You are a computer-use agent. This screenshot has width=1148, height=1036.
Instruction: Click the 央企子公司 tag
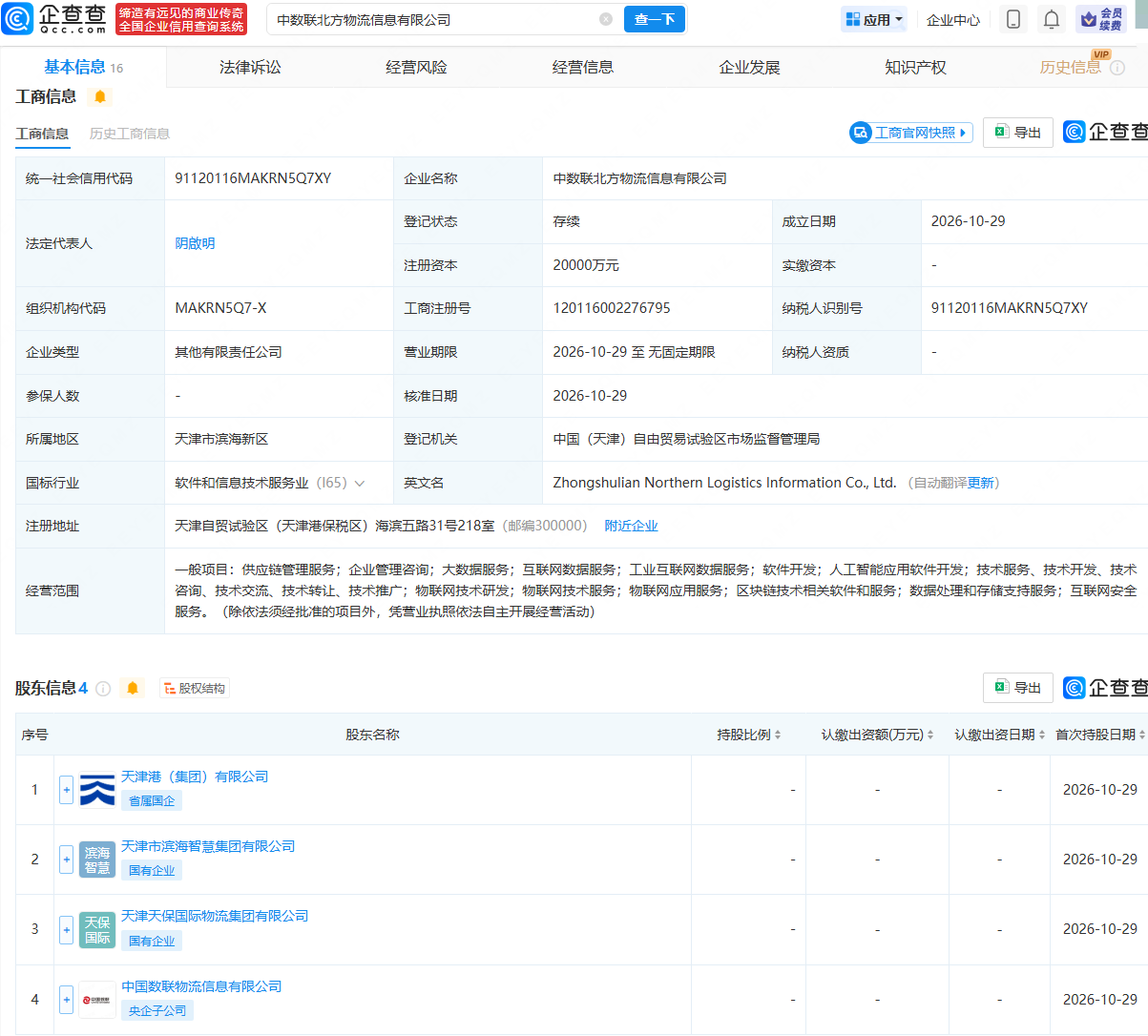click(157, 1011)
